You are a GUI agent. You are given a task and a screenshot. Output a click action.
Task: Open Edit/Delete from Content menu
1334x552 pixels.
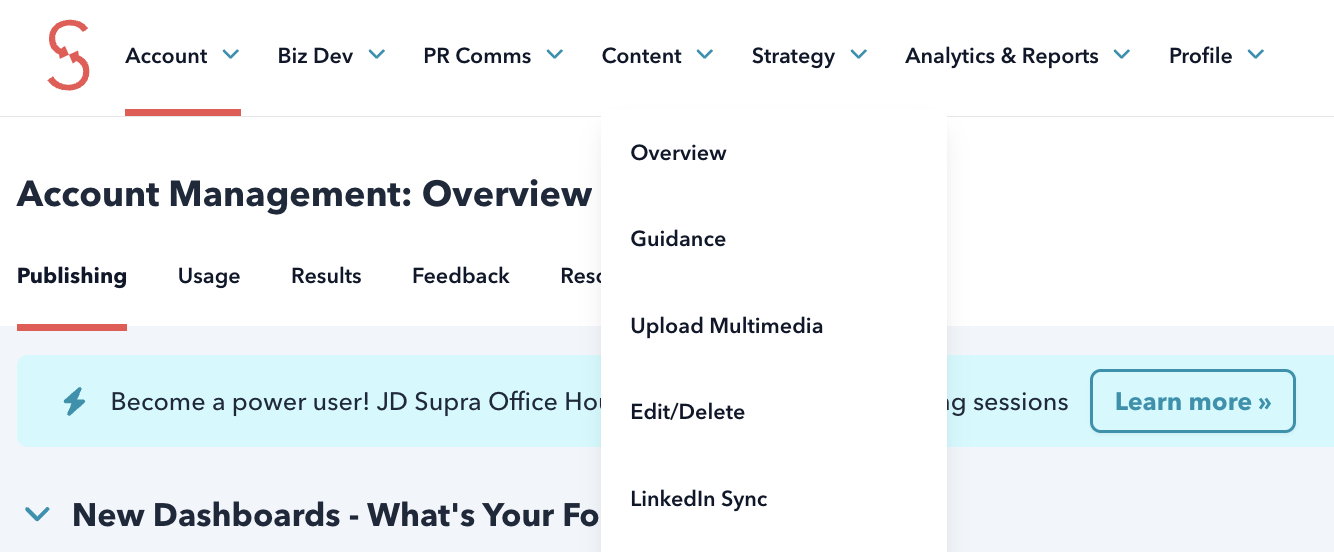tap(687, 412)
